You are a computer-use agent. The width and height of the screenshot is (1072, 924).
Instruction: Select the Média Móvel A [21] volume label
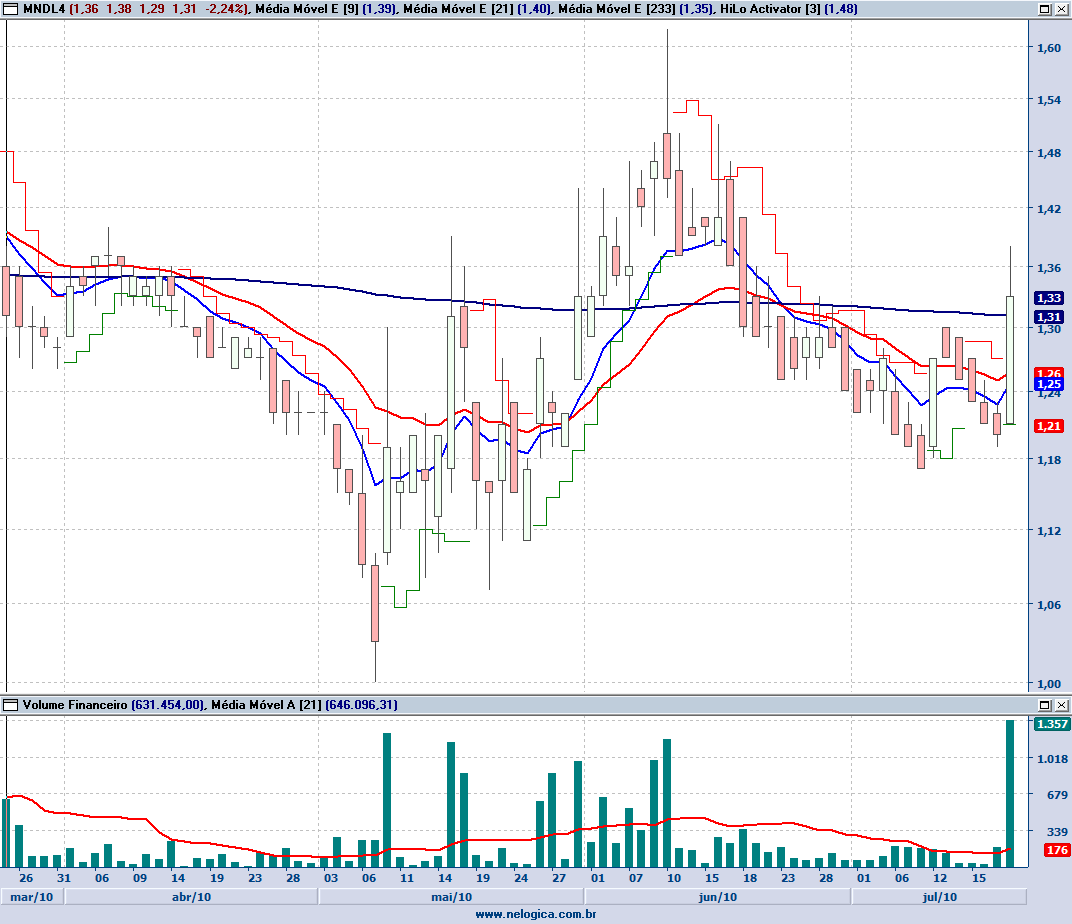click(266, 705)
